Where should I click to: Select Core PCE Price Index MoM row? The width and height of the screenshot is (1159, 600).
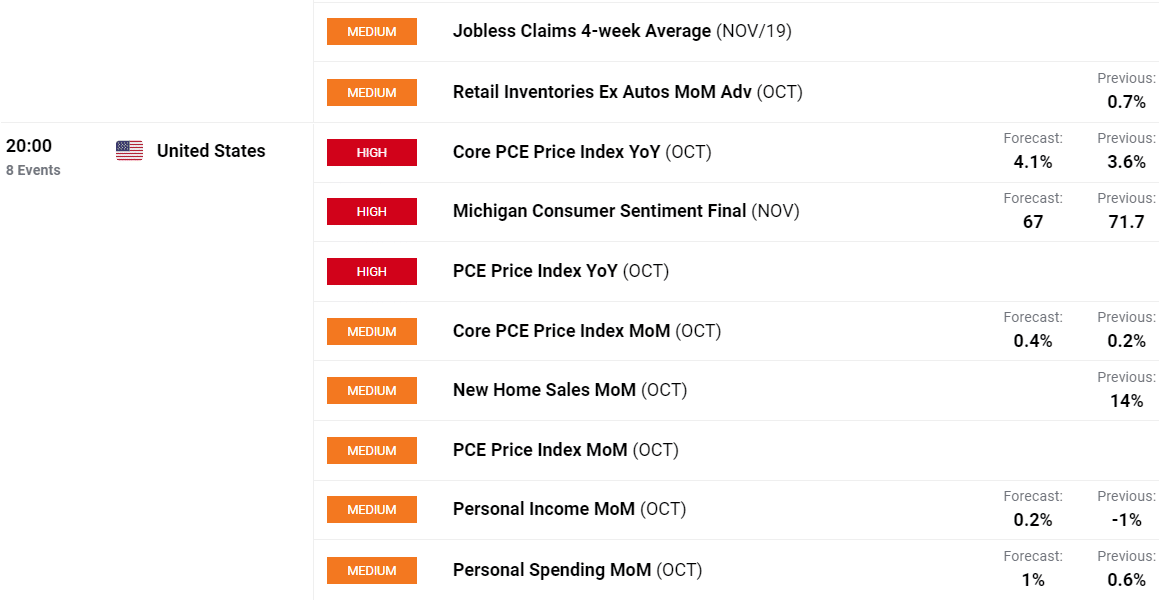tap(736, 331)
